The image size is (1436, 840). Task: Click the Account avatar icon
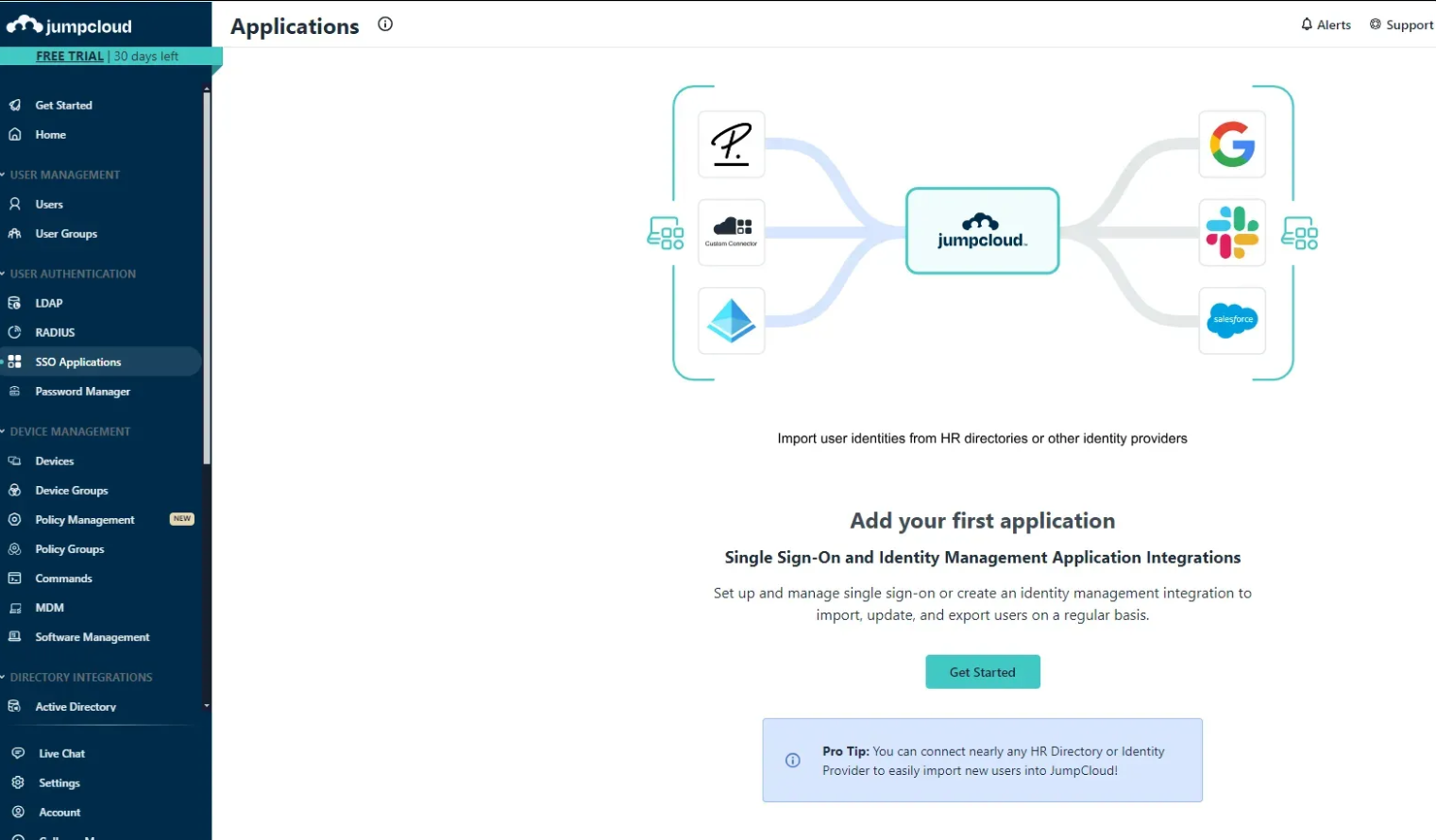[18, 812]
